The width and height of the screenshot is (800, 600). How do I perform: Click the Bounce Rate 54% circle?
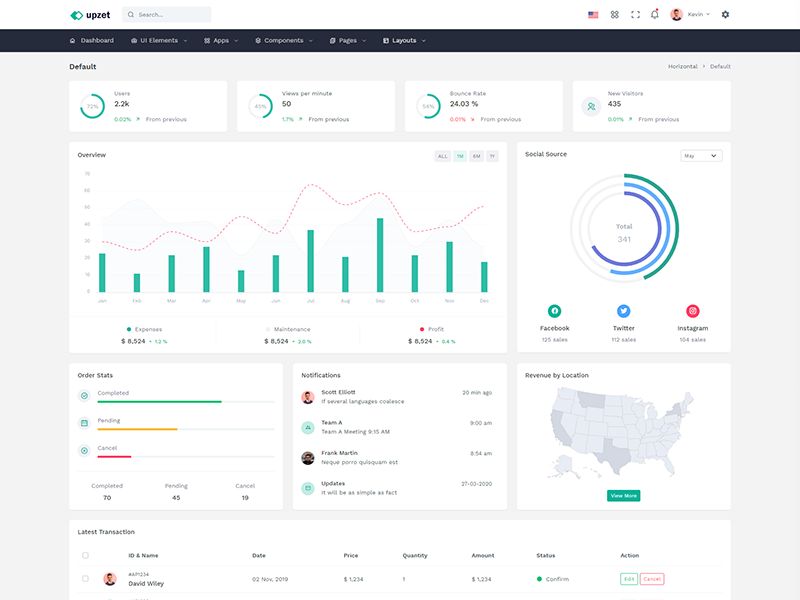pyautogui.click(x=428, y=106)
